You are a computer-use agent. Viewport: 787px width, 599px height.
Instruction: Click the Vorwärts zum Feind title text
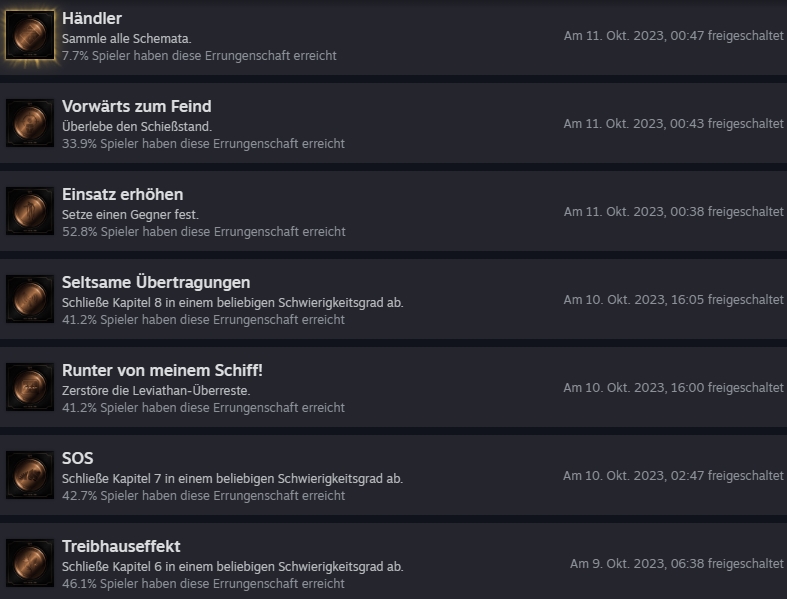coord(137,106)
